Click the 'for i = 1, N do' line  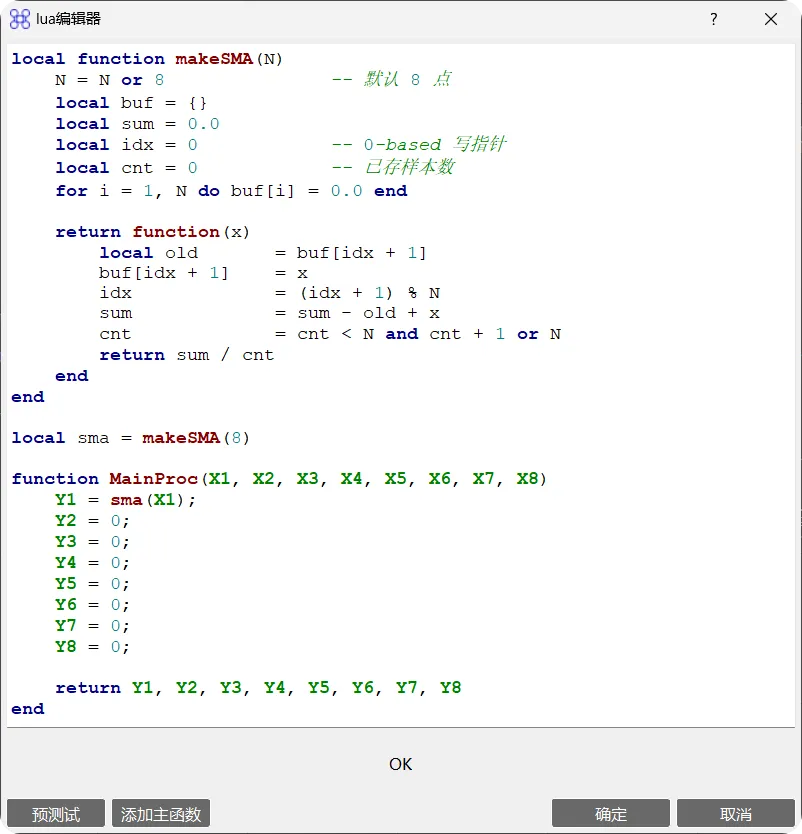231,191
